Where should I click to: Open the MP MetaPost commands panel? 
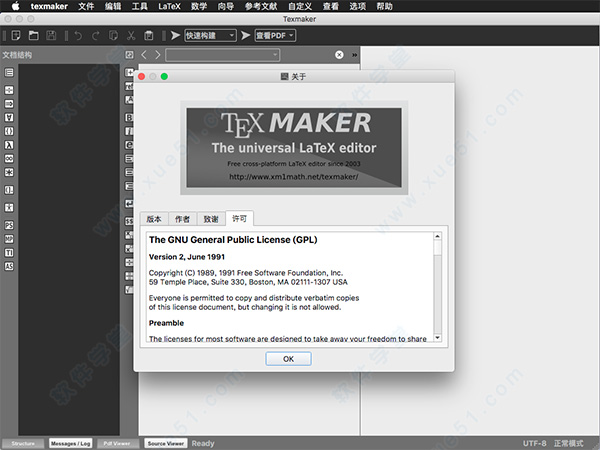pos(9,239)
